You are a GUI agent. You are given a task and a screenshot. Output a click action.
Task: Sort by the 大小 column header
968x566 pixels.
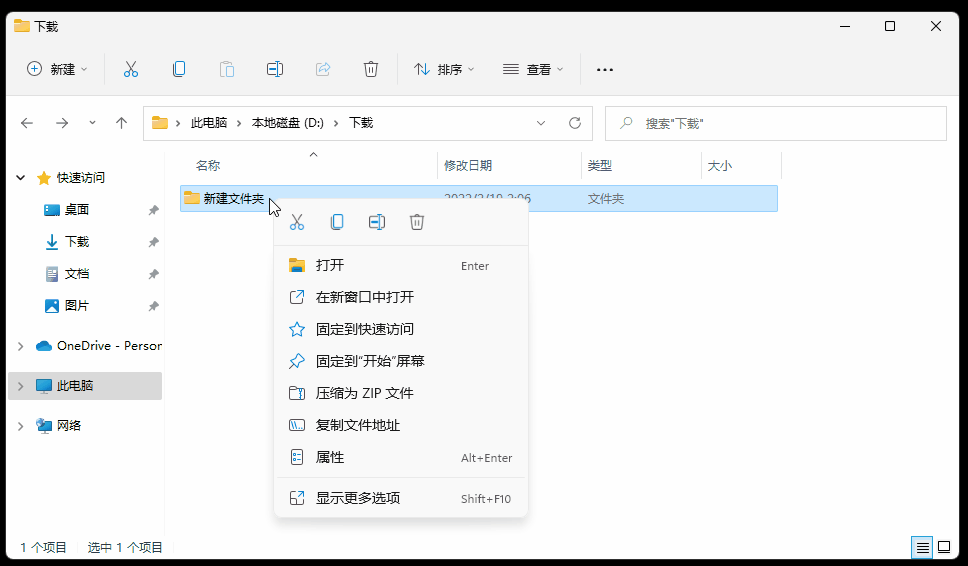tap(719, 165)
